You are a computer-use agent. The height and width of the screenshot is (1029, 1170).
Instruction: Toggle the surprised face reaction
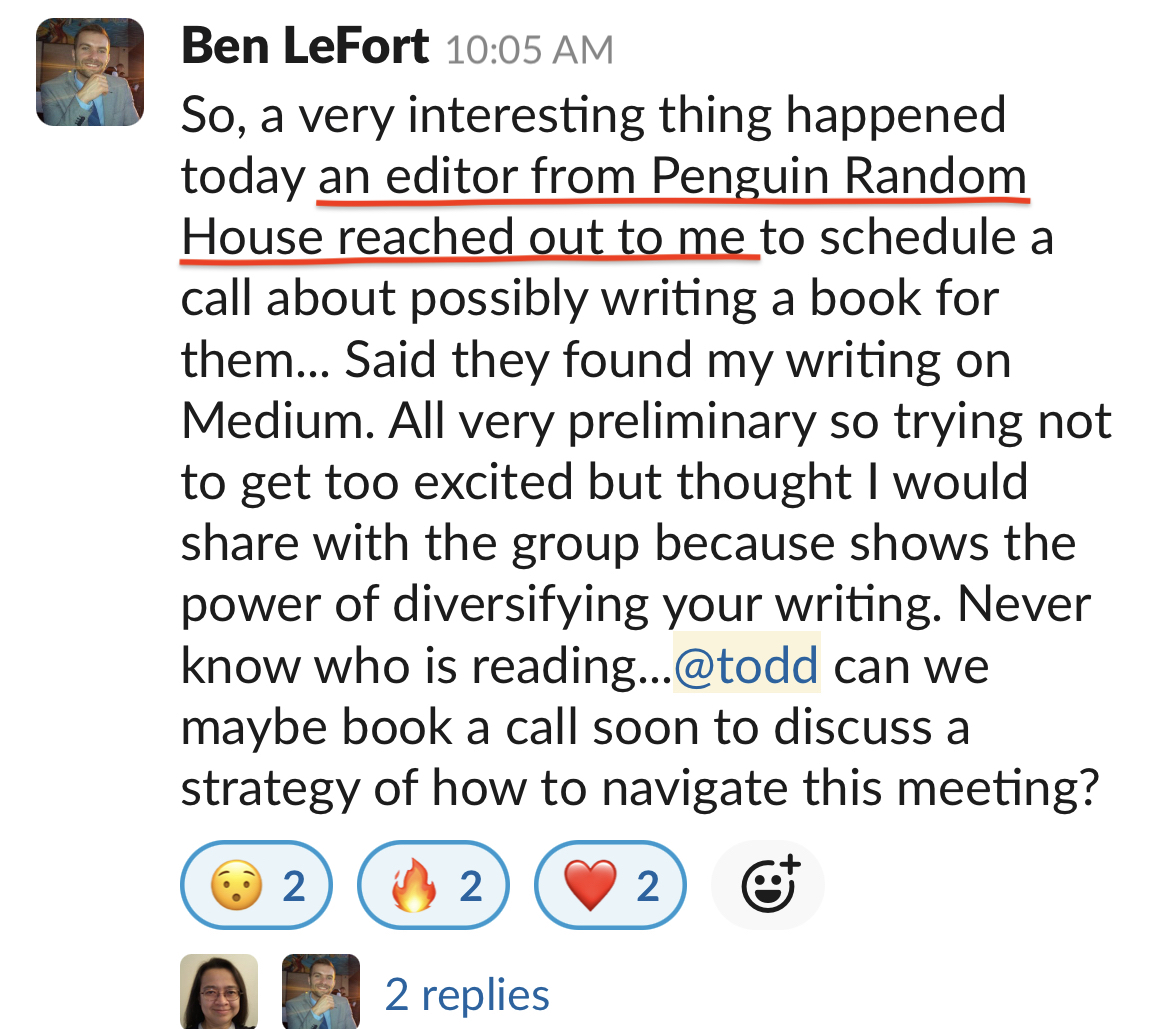(x=255, y=886)
